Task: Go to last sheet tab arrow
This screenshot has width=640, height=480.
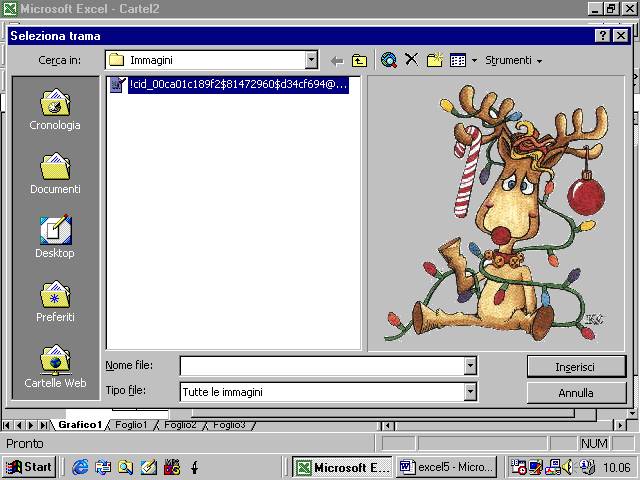Action: pyautogui.click(x=43, y=425)
